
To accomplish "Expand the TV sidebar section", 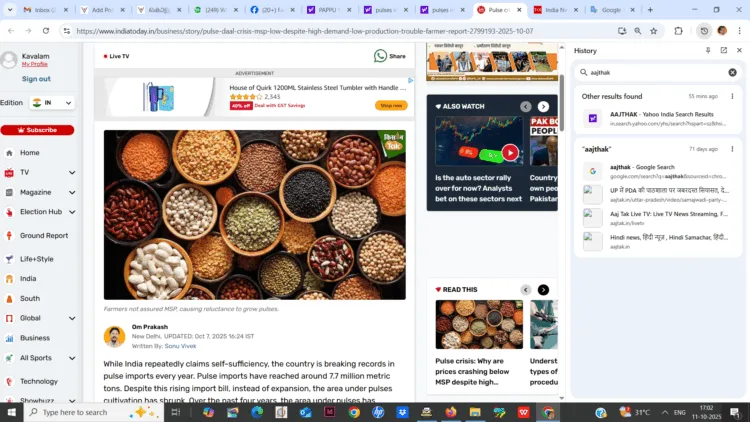I will tap(72, 172).
